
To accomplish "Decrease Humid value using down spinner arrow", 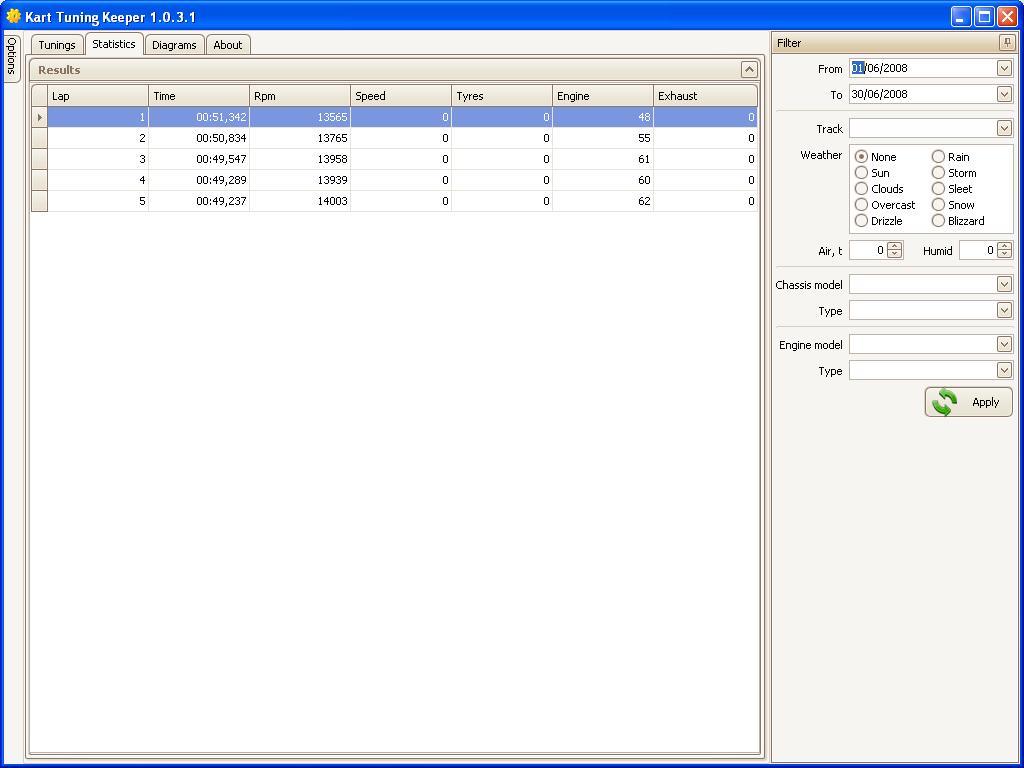I will 1004,255.
